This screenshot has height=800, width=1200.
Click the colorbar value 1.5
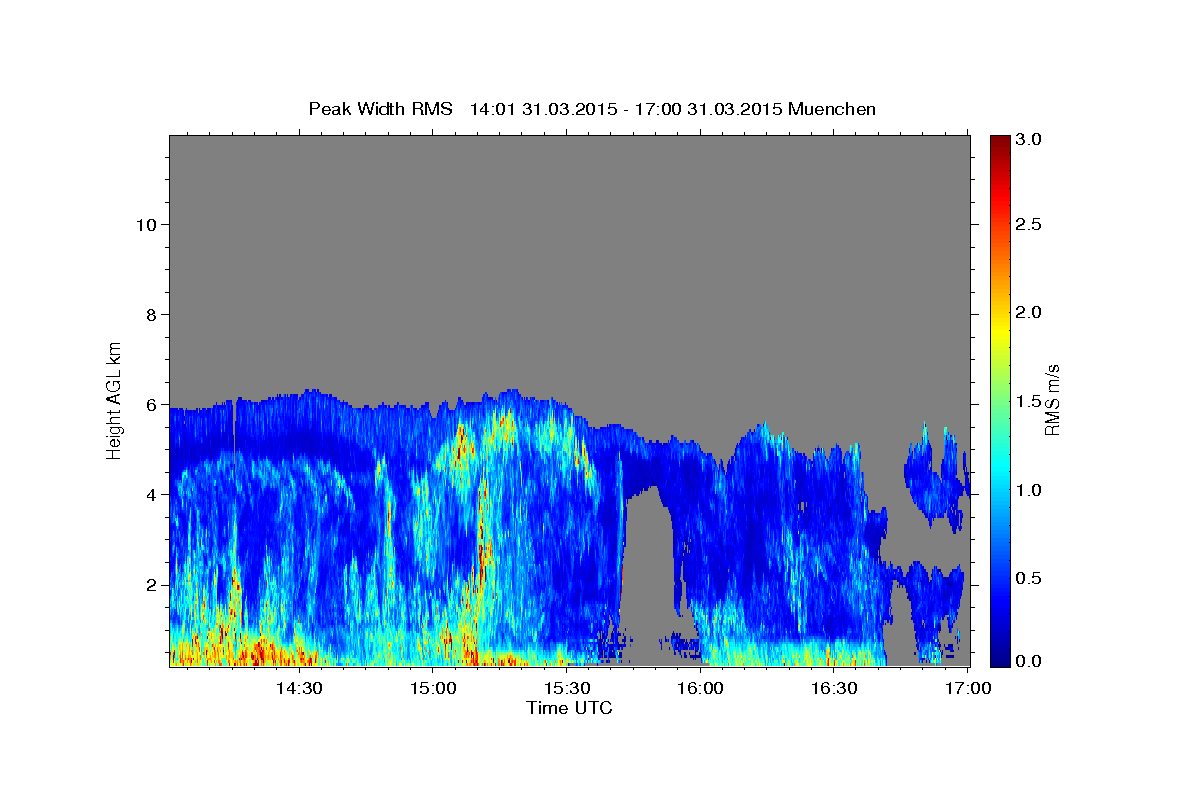coord(1028,401)
